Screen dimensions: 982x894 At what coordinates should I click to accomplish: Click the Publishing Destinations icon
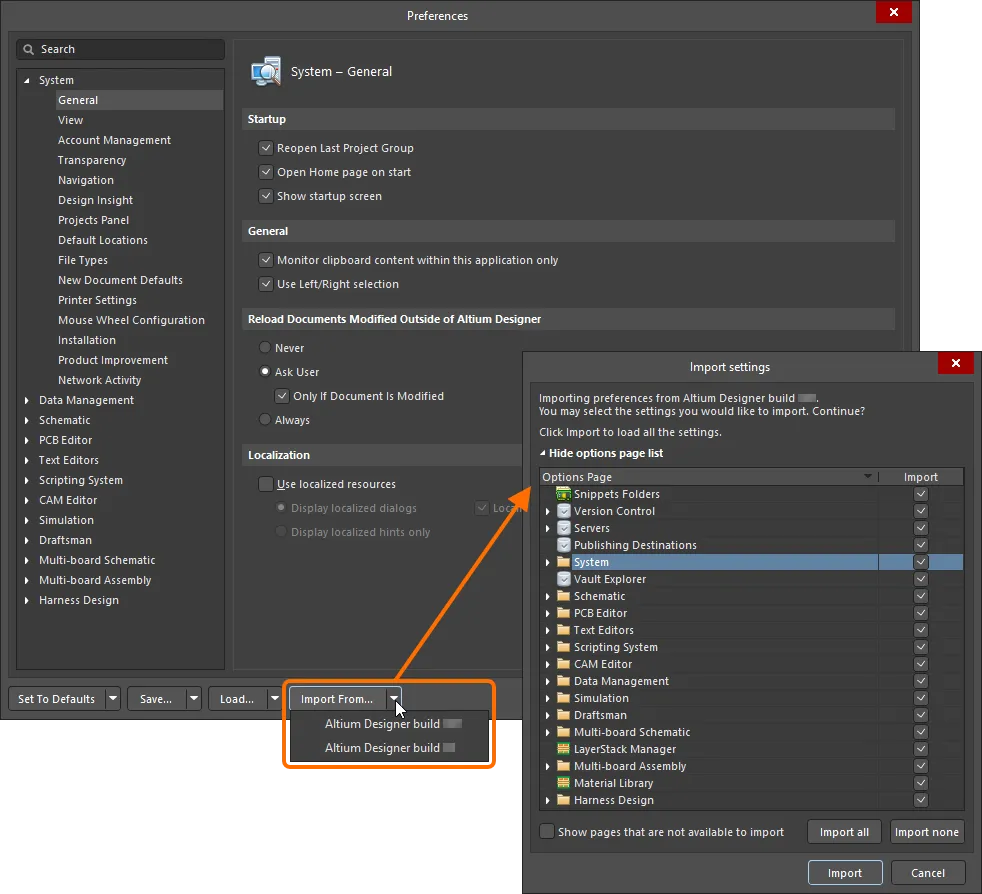[x=564, y=544]
